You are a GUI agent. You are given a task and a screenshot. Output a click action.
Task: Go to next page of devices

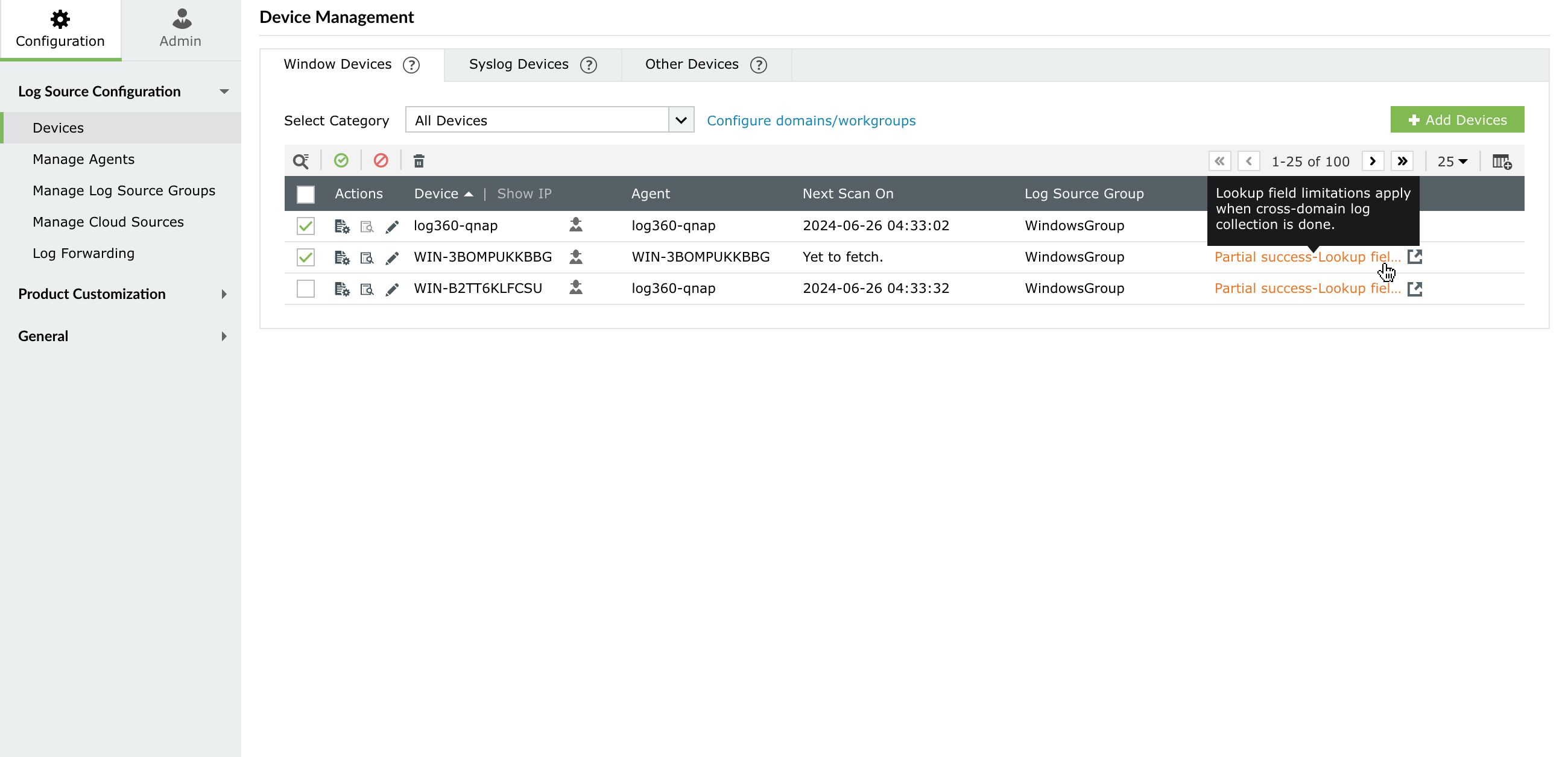1373,161
